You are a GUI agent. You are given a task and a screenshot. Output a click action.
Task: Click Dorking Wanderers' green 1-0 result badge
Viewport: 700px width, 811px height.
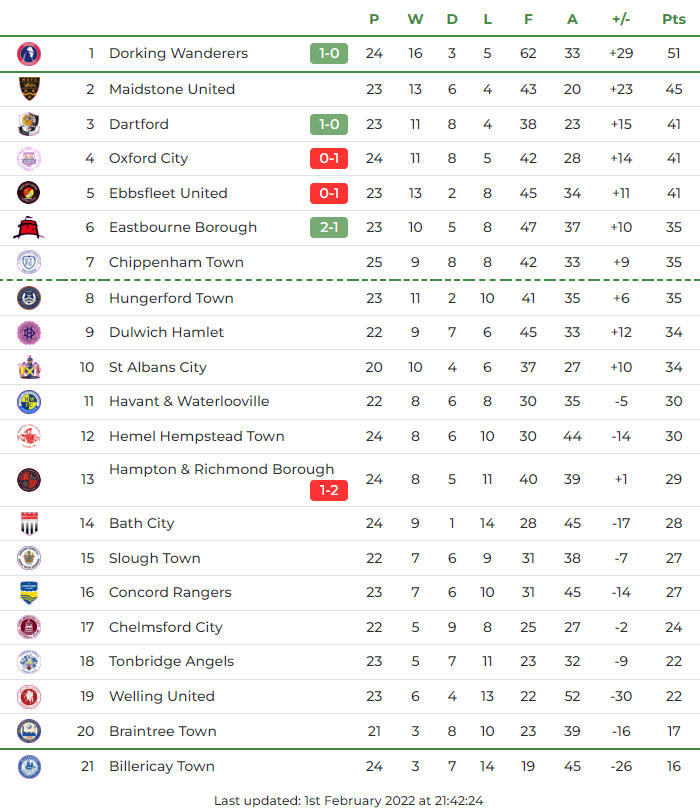coord(329,54)
